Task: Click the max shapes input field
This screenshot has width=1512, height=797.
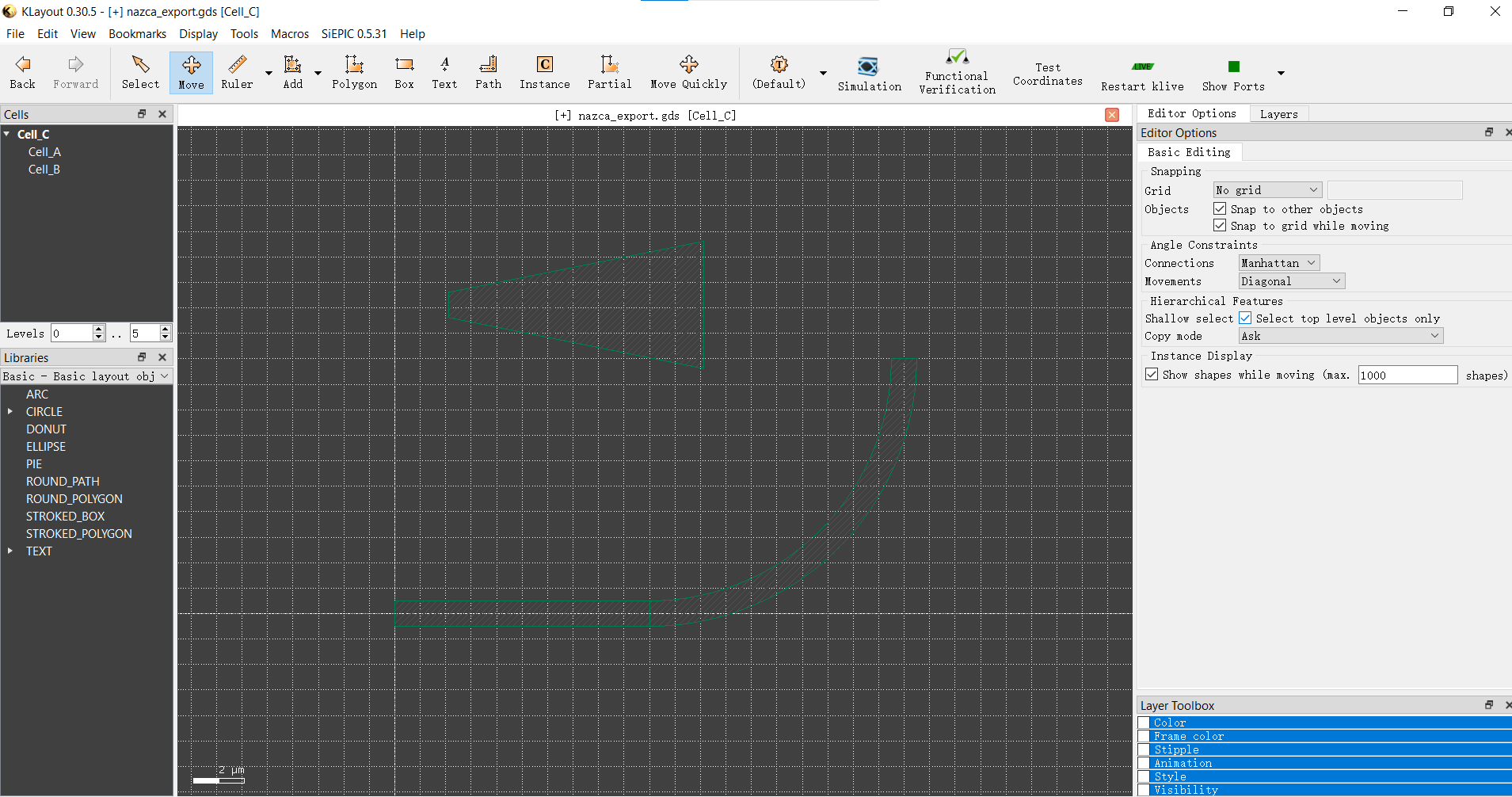Action: click(x=1407, y=376)
